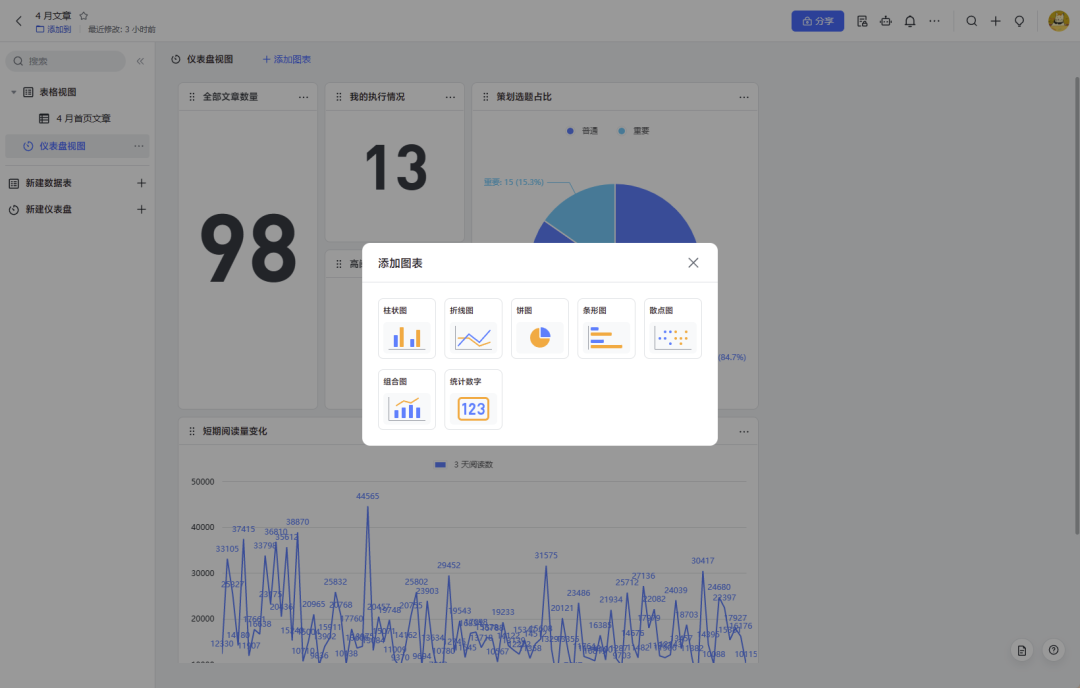Open the form/permission icon beside share

click(x=862, y=21)
